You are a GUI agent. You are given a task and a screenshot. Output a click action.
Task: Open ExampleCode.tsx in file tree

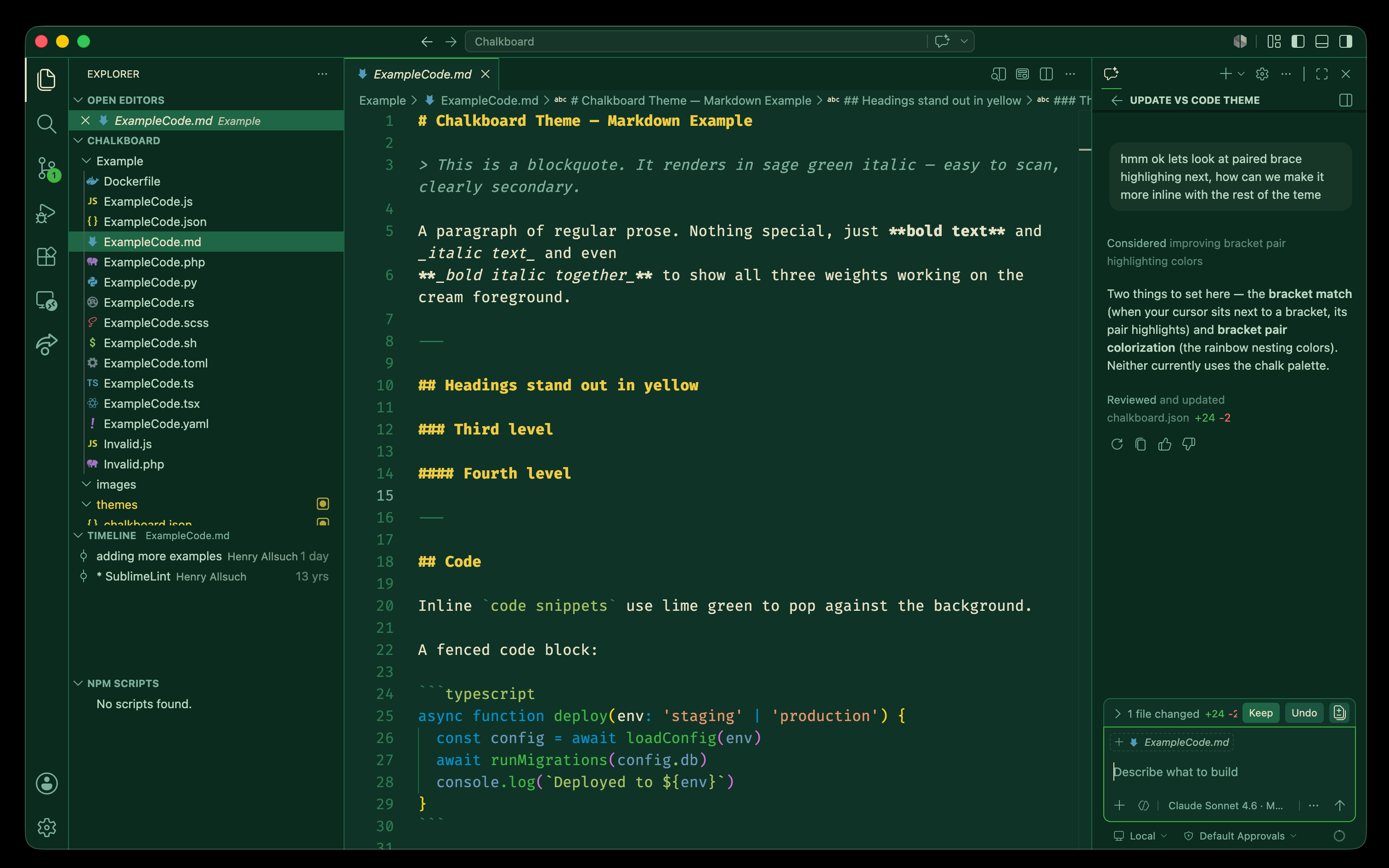207,404
